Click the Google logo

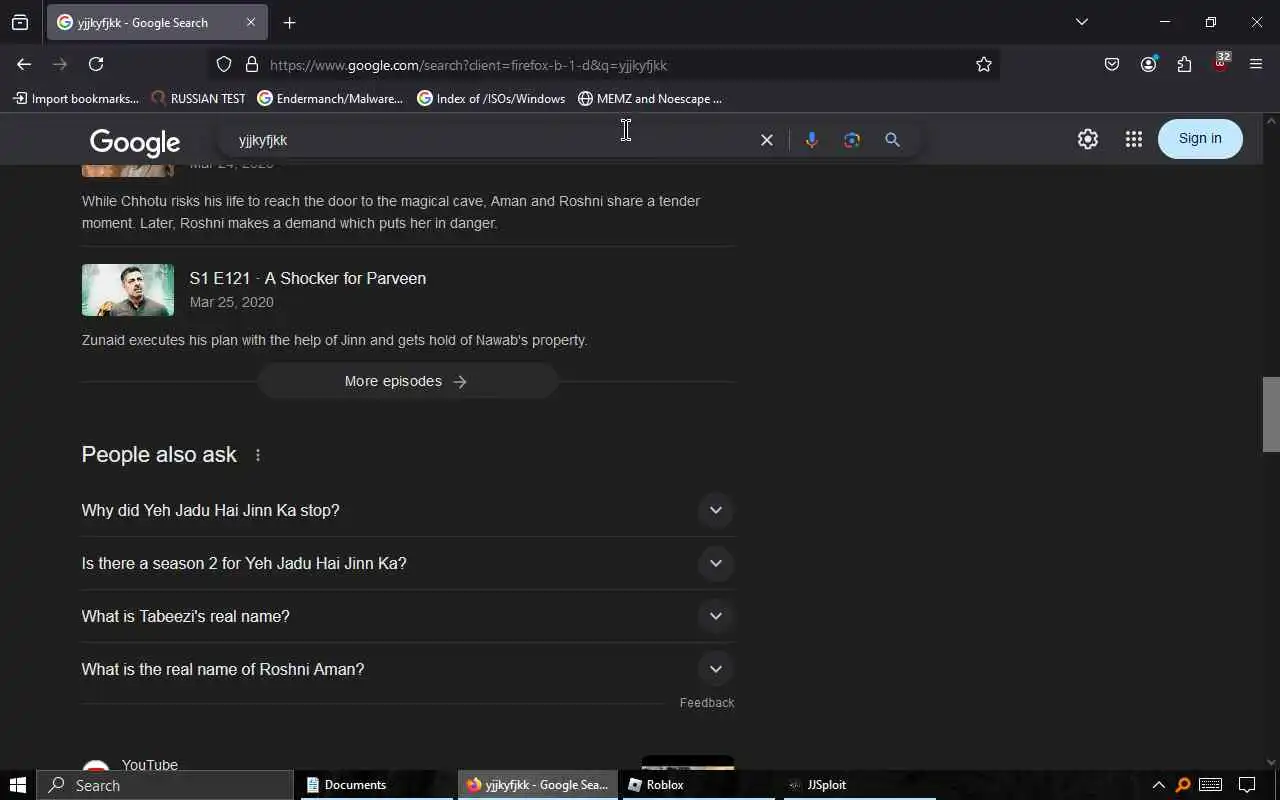pyautogui.click(x=135, y=143)
